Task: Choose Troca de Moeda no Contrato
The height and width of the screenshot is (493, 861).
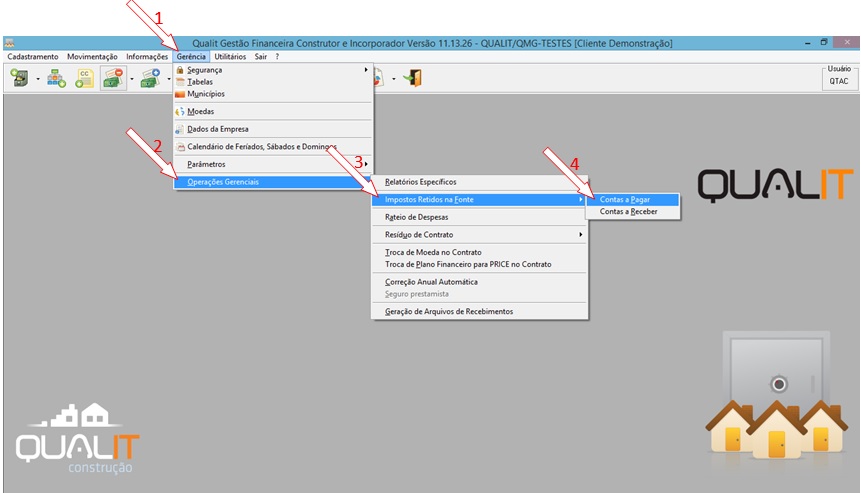Action: [479, 252]
